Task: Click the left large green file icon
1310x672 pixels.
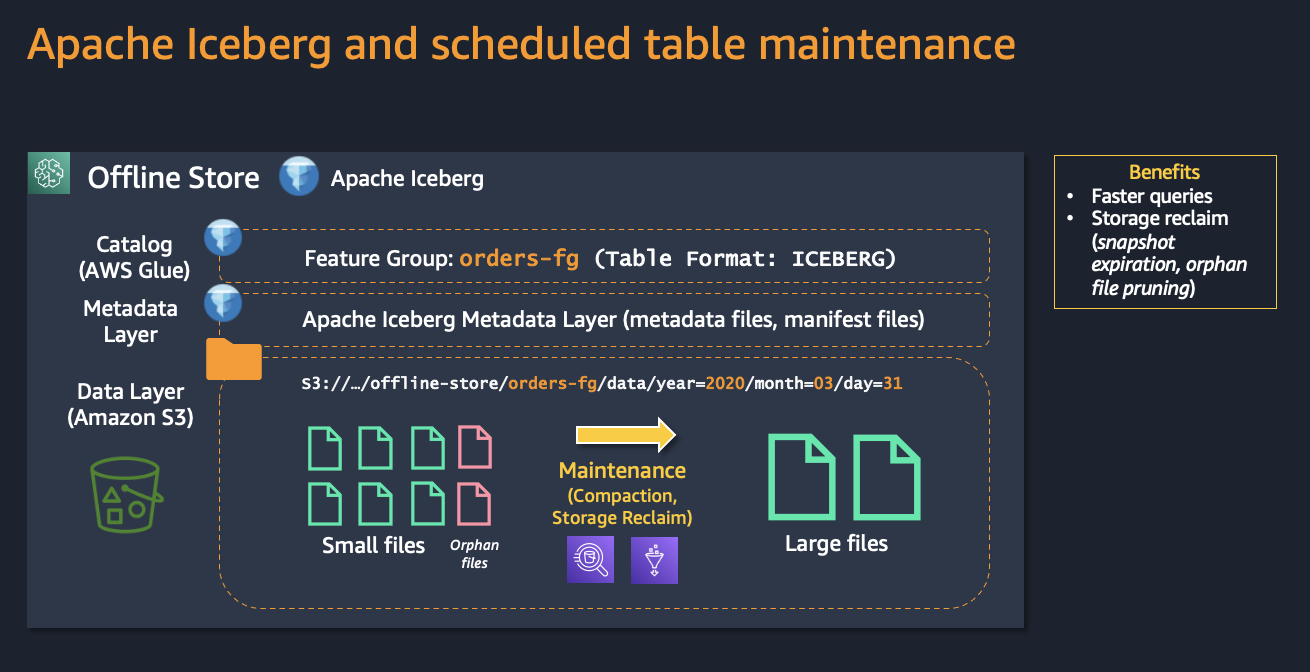Action: (801, 476)
